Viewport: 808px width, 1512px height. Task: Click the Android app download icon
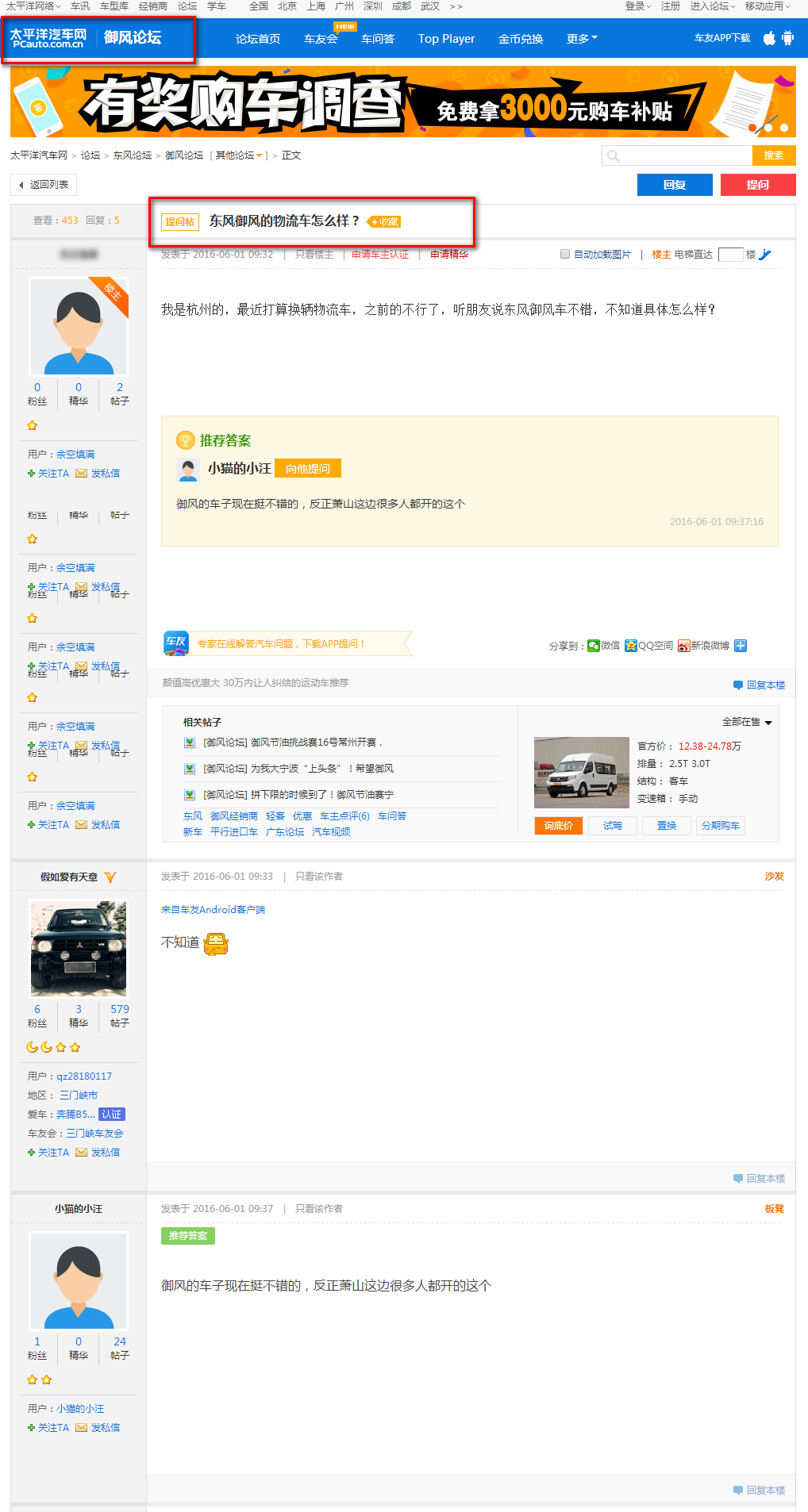[x=787, y=38]
